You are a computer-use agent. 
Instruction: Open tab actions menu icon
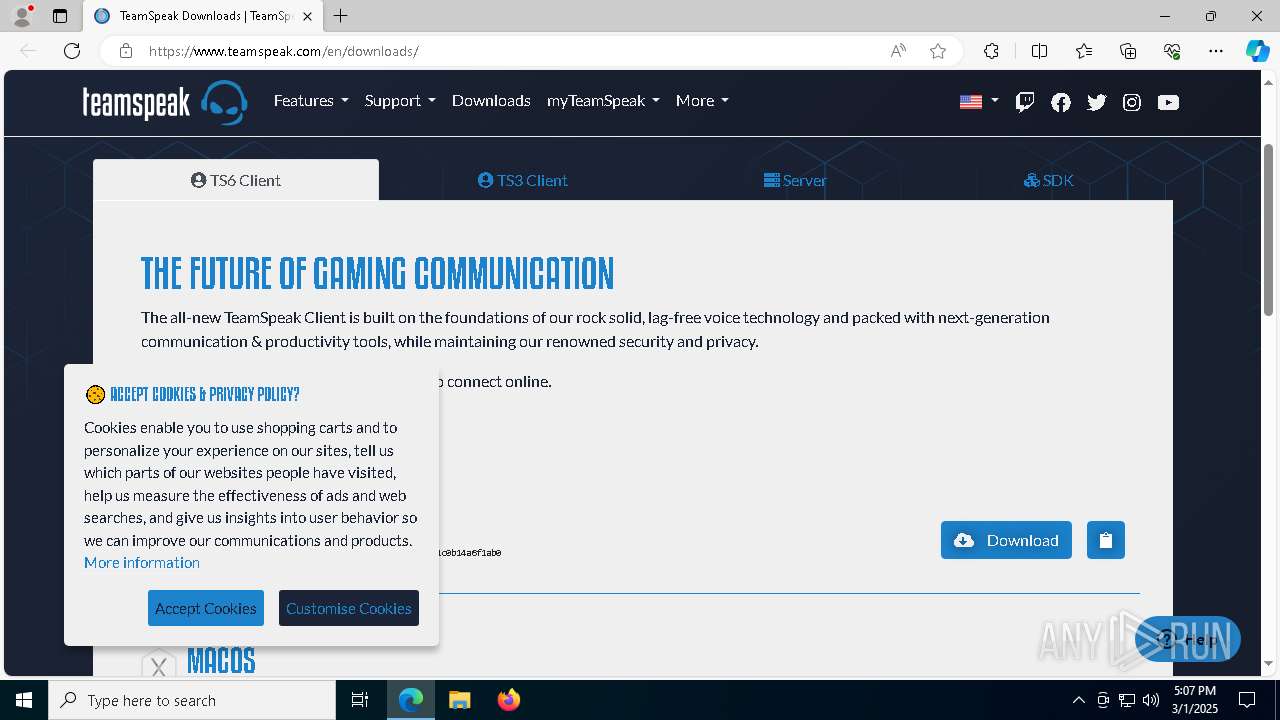click(60, 16)
